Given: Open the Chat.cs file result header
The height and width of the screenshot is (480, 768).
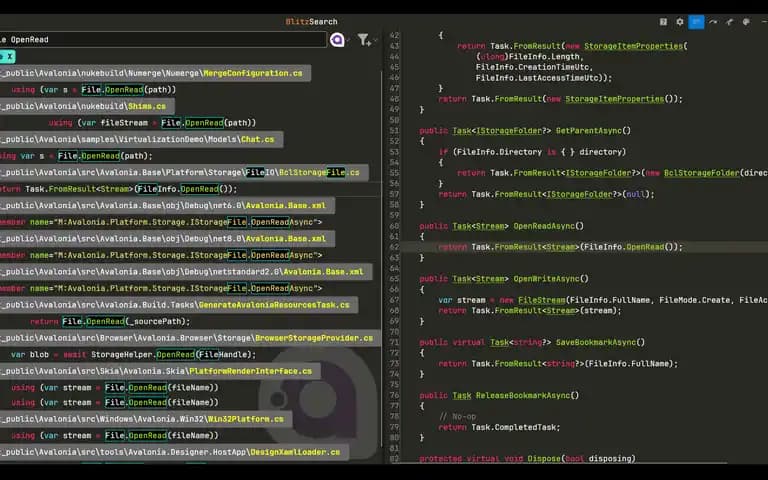Looking at the screenshot, I should (x=142, y=139).
